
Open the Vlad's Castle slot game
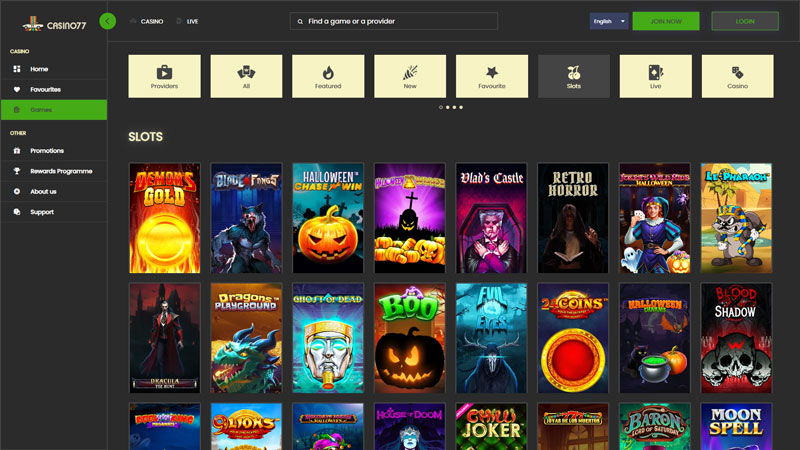pos(491,218)
